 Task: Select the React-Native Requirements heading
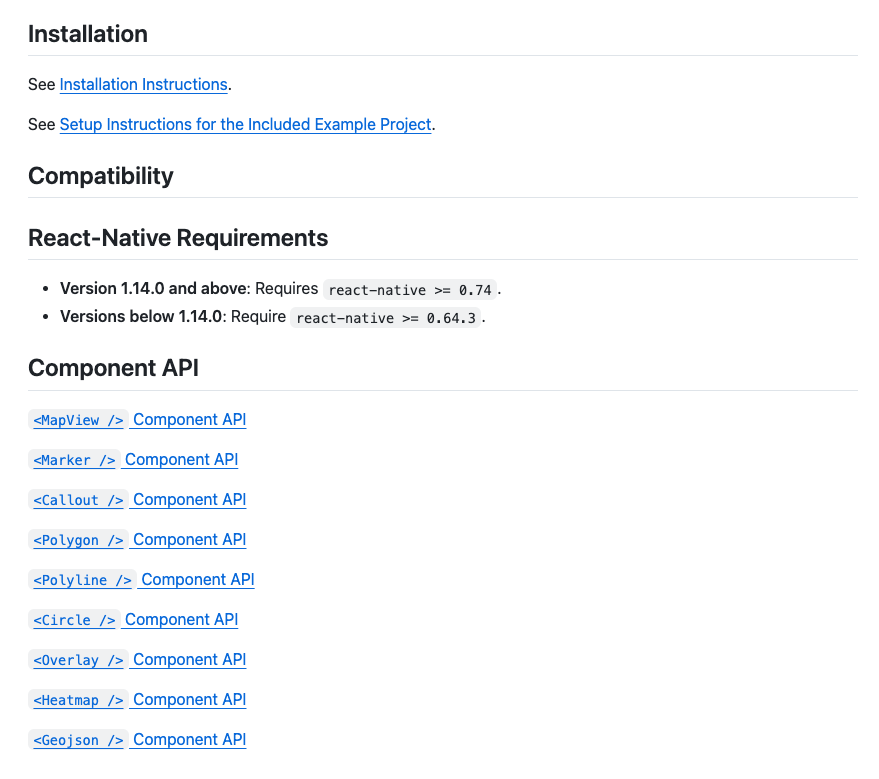tap(178, 238)
